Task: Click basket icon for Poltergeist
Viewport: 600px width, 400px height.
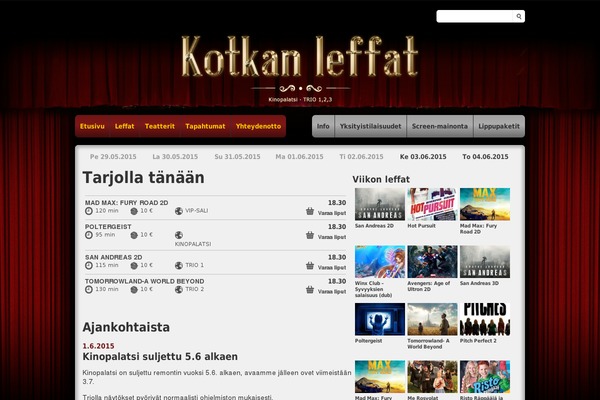Action: pos(310,235)
